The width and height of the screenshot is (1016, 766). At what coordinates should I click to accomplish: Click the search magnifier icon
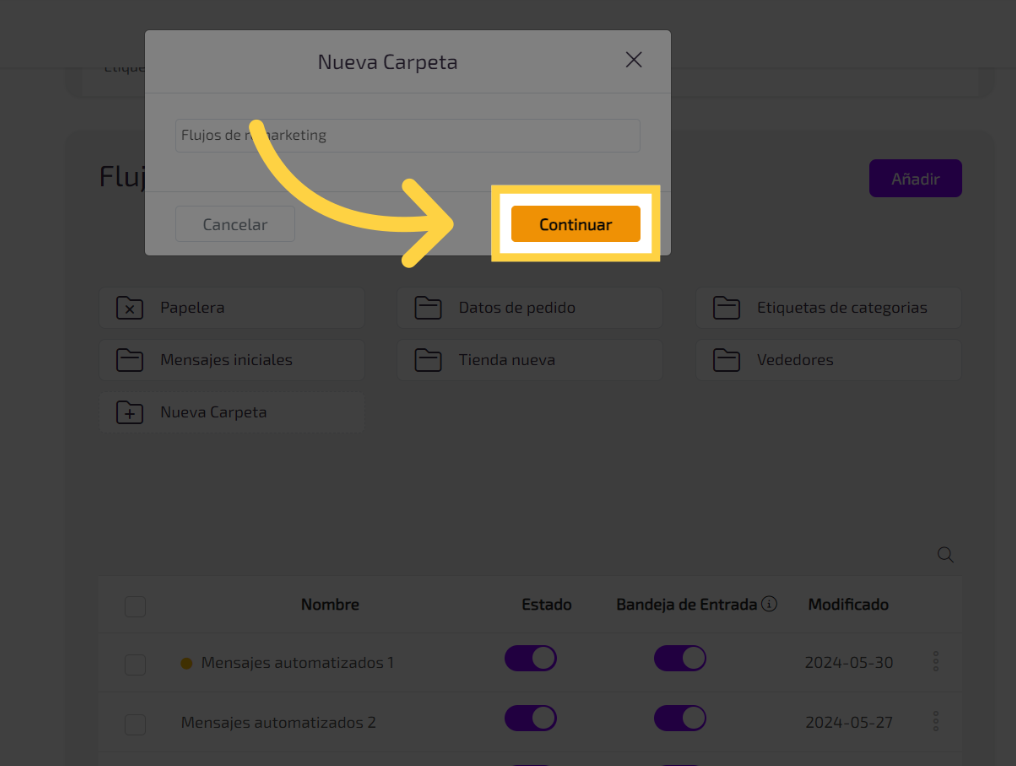945,555
